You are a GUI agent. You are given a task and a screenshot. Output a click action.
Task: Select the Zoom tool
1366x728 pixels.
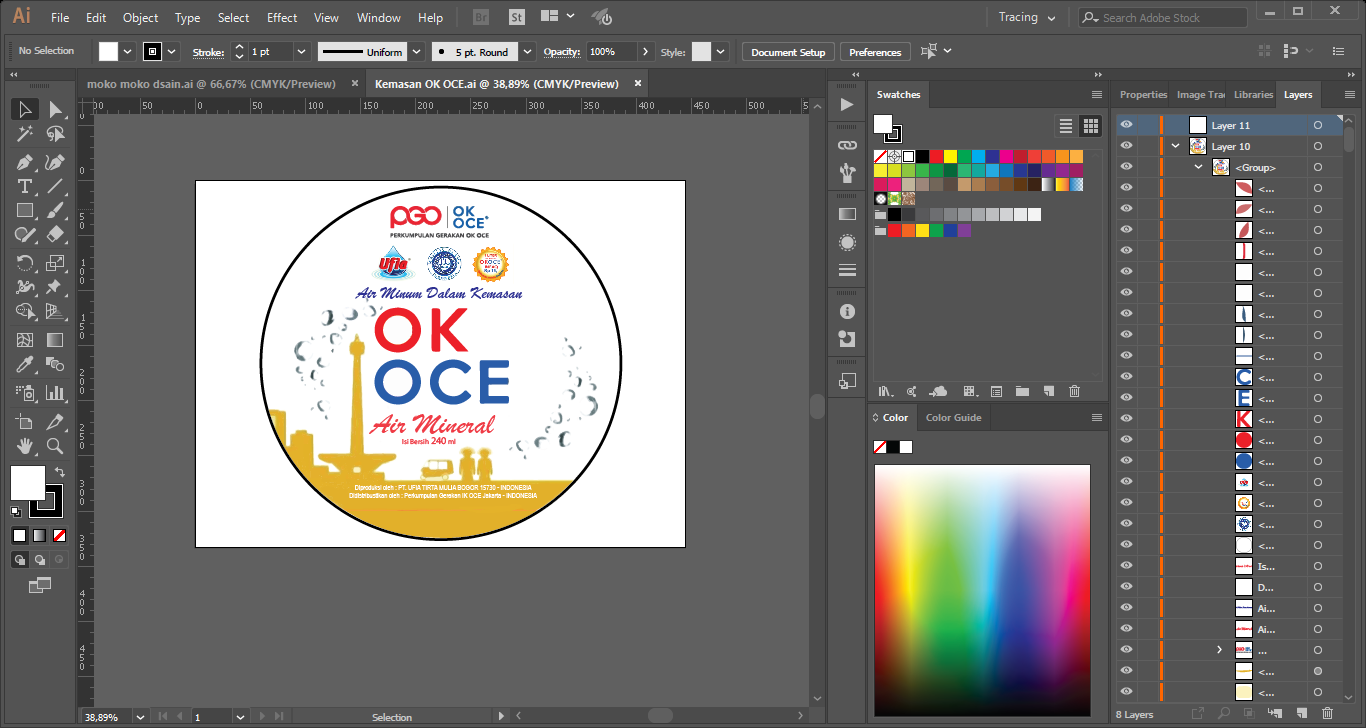55,446
